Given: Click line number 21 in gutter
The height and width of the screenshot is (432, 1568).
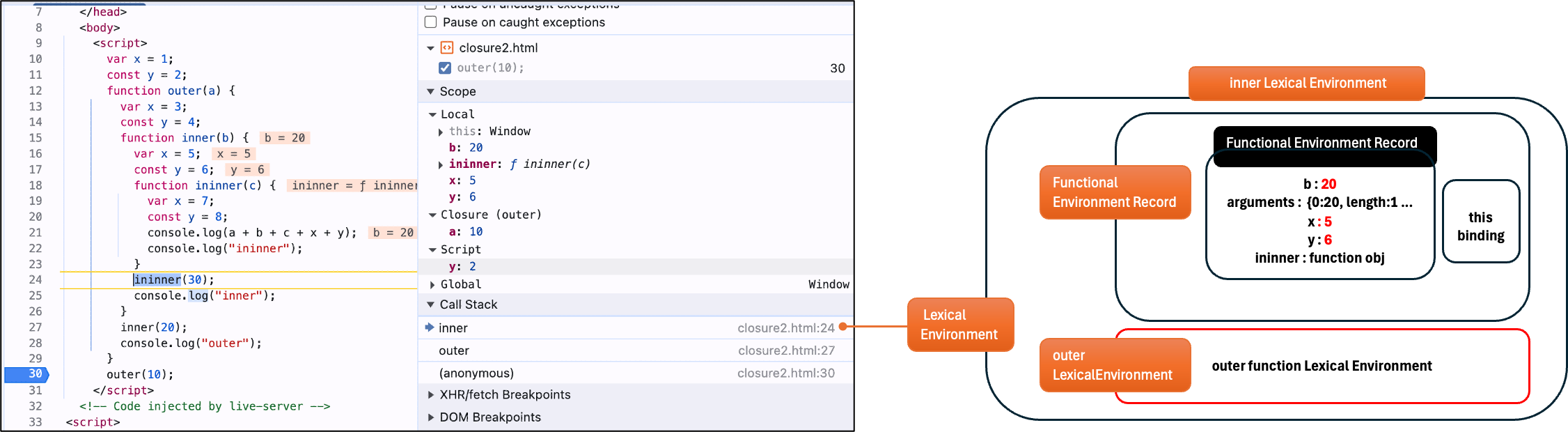Looking at the screenshot, I should pos(36,232).
